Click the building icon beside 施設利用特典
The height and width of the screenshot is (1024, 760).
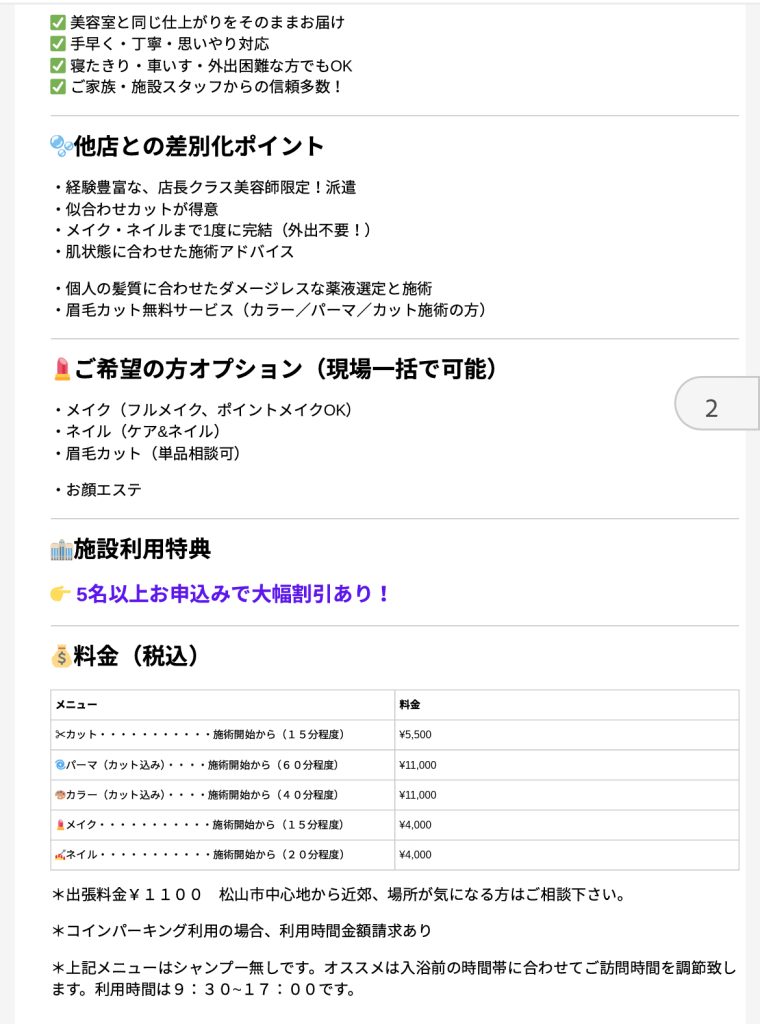(61, 549)
